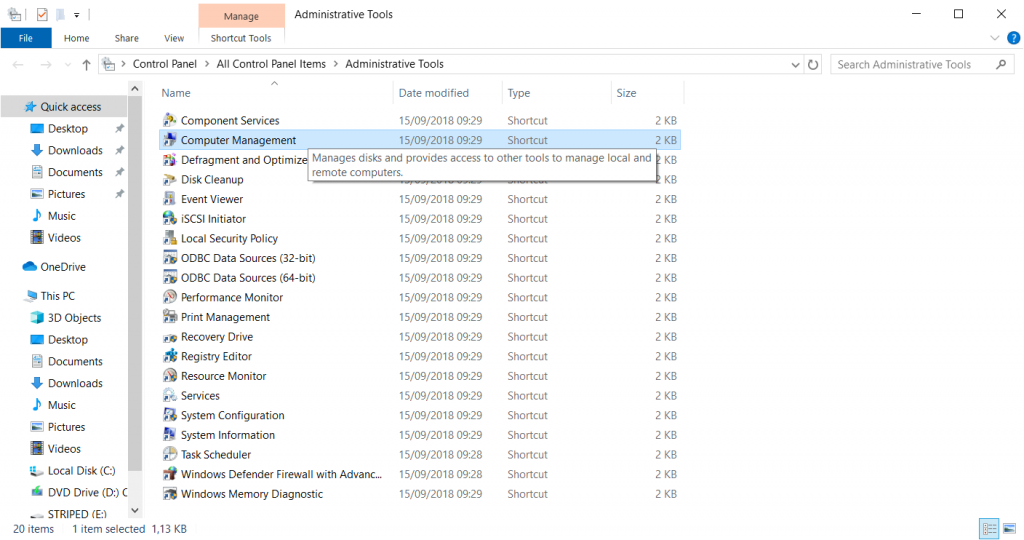The image size is (1024, 540).
Task: Sort by Date modified column
Action: (x=448, y=93)
